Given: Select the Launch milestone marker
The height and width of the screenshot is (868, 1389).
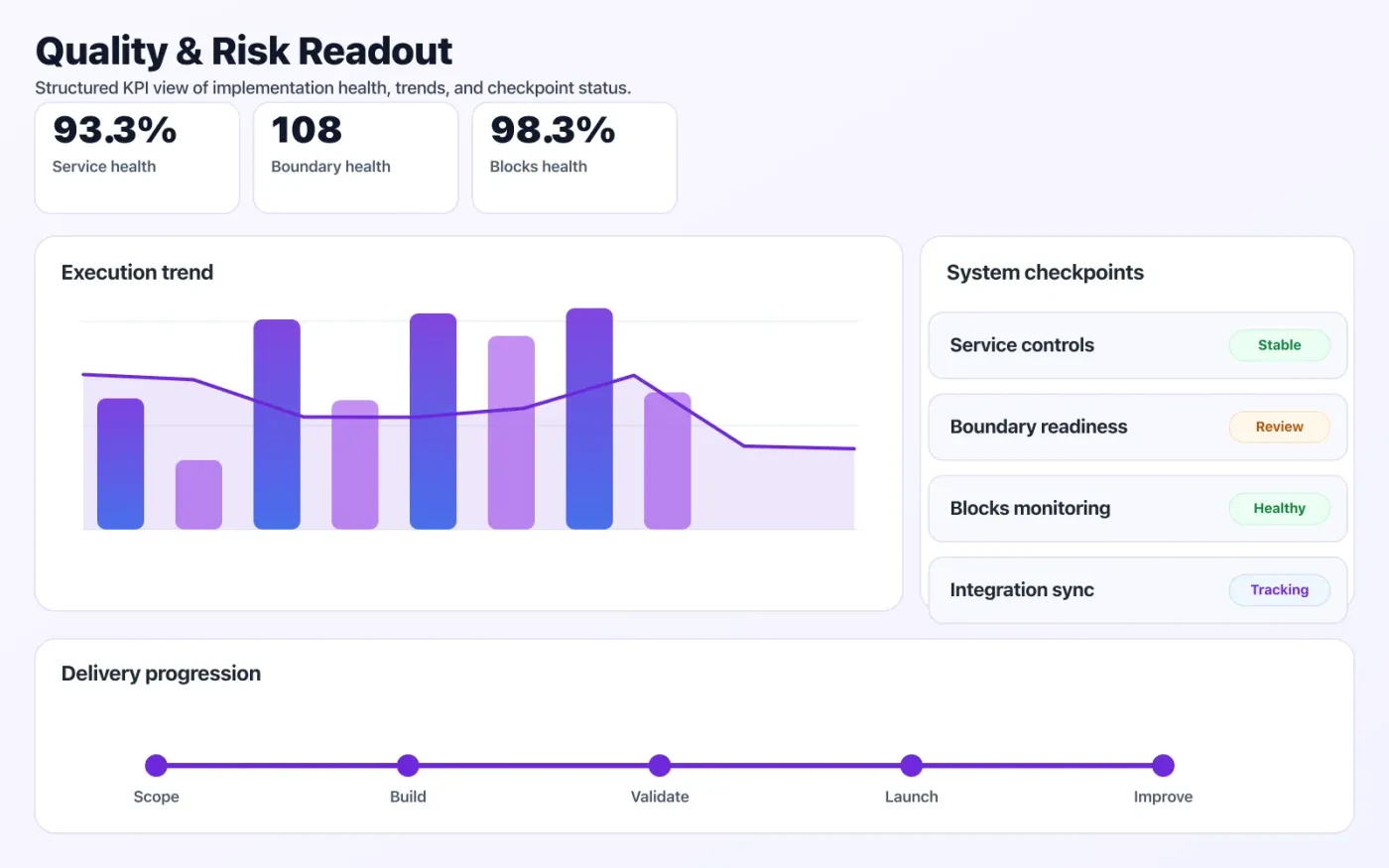Looking at the screenshot, I should coord(911,765).
